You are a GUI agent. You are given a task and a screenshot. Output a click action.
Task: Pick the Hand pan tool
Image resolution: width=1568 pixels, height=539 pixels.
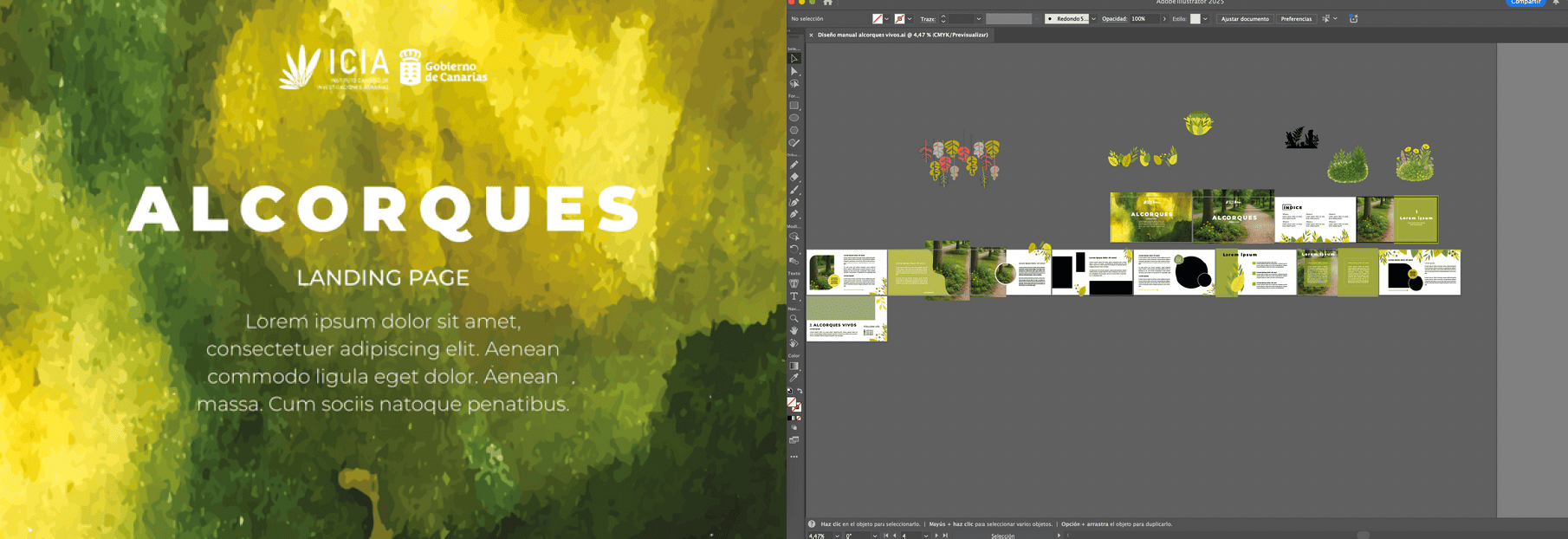click(794, 331)
